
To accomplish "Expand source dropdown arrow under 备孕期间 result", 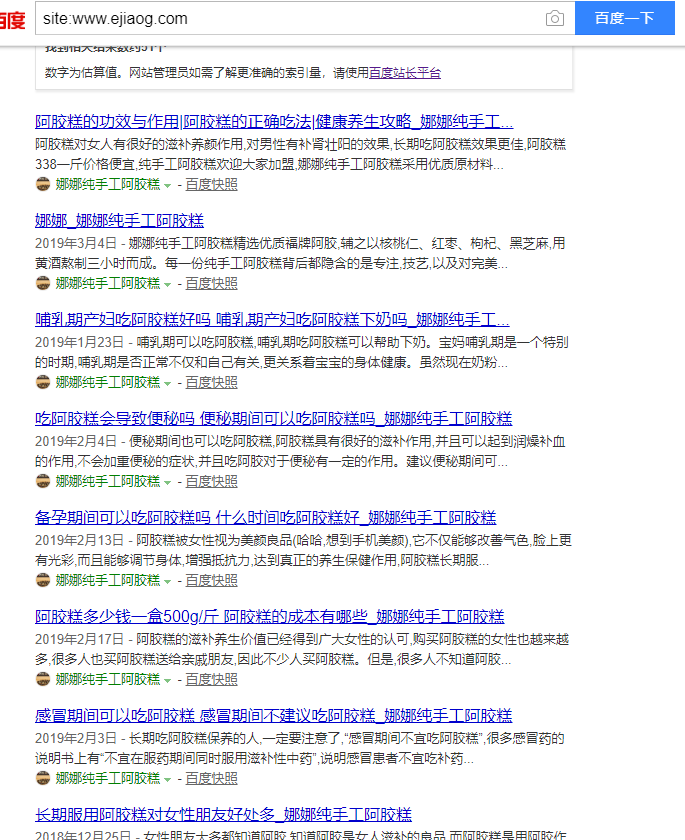I will click(168, 582).
